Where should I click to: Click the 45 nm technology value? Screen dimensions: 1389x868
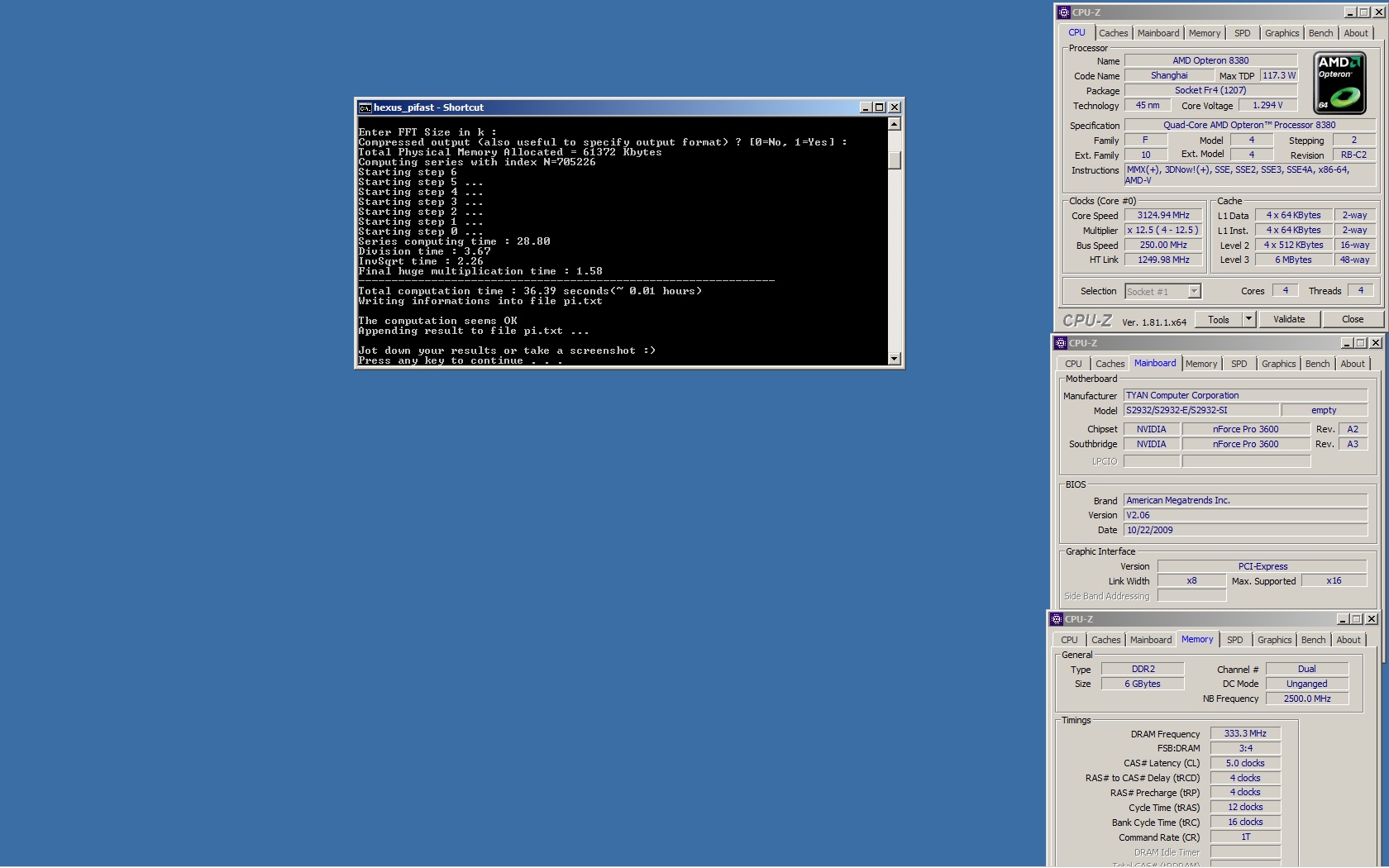(x=1147, y=105)
